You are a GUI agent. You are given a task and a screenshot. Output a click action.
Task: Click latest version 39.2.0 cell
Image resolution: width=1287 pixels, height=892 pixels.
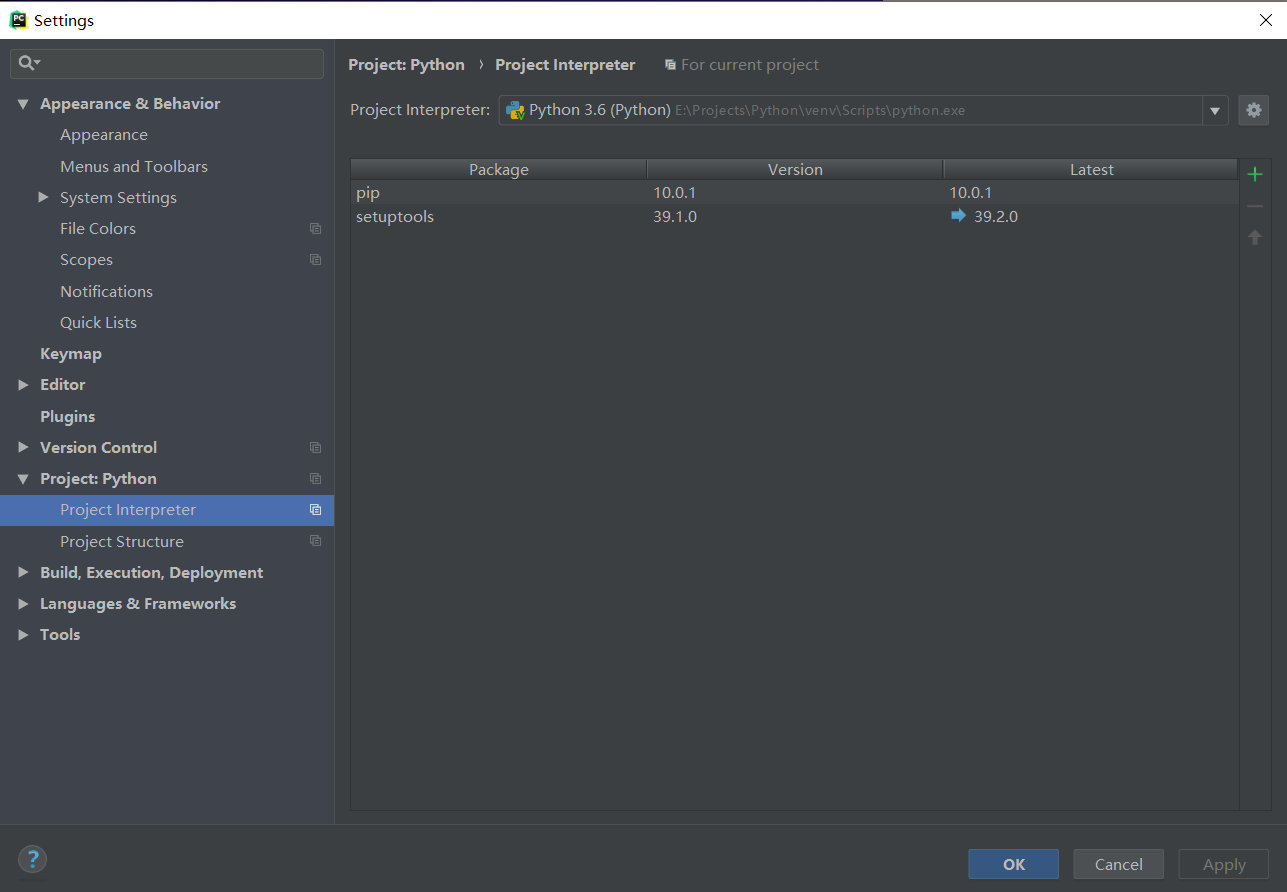pos(996,216)
